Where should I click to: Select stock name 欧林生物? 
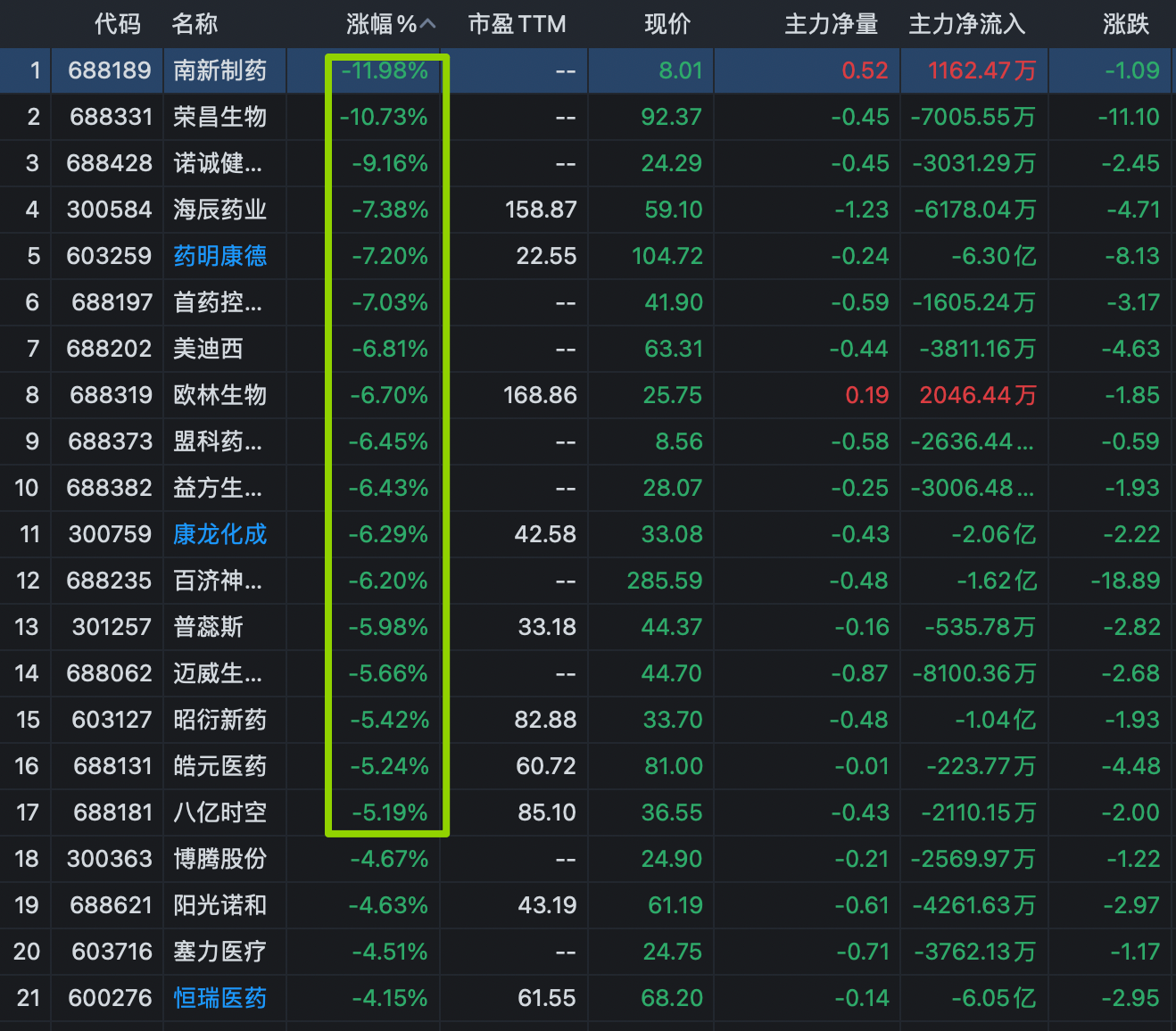pyautogui.click(x=220, y=395)
